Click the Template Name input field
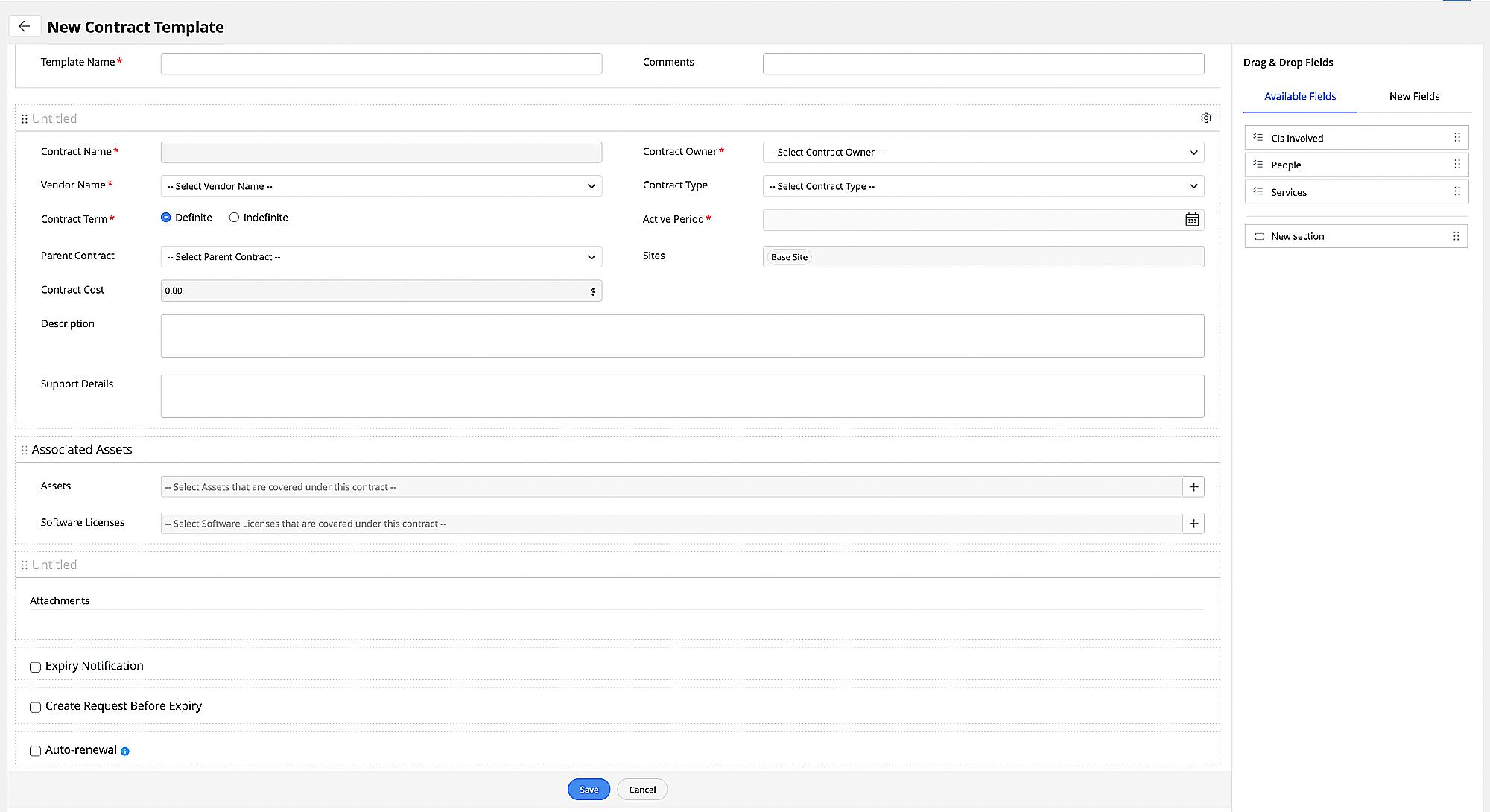The image size is (1490, 812). [381, 63]
